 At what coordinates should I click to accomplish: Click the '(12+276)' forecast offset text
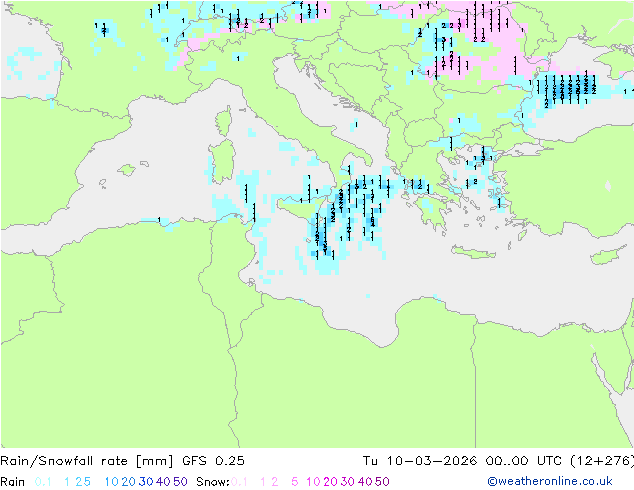(602, 460)
